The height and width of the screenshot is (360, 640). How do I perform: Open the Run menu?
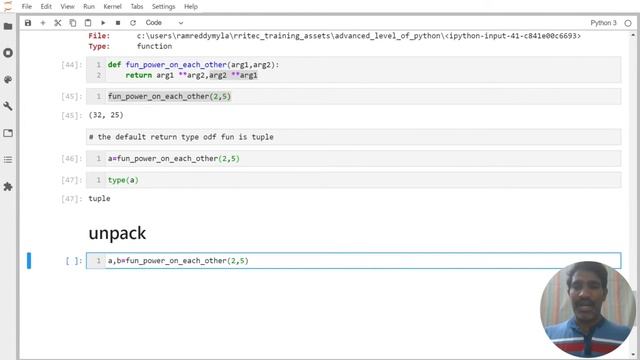click(x=89, y=7)
